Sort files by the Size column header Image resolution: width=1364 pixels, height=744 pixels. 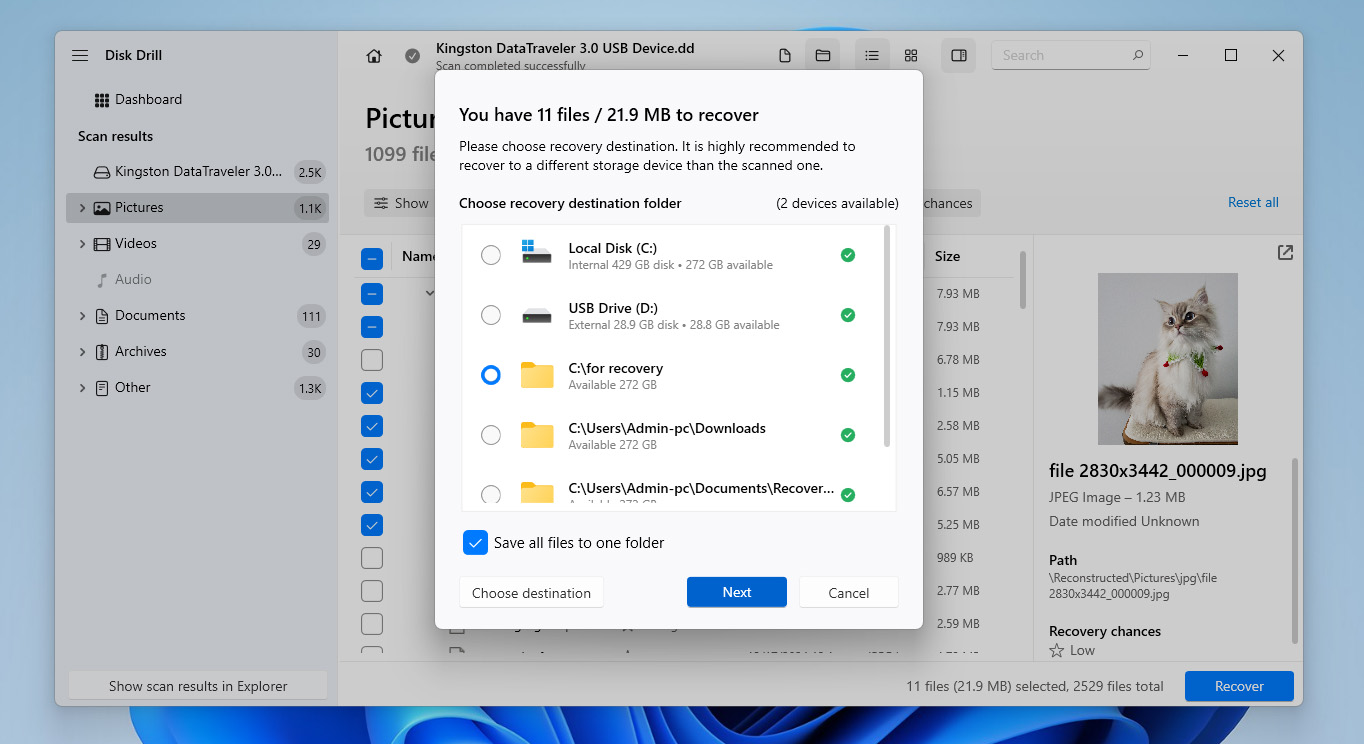pyautogui.click(x=947, y=257)
